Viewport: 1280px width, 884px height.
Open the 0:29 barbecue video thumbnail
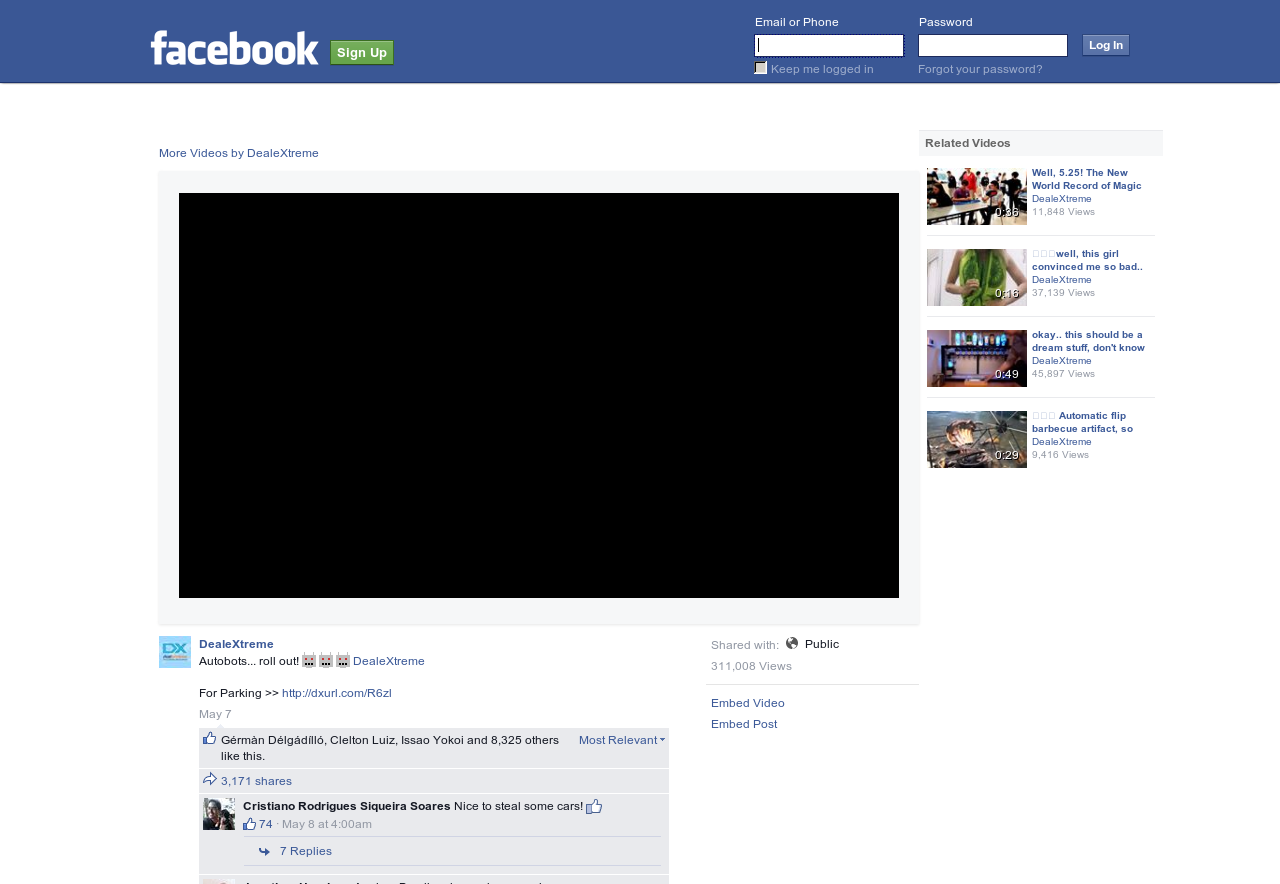coord(977,439)
